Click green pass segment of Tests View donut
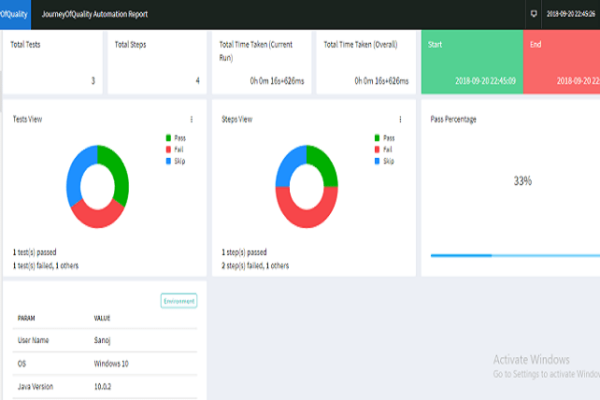The width and height of the screenshot is (600, 400). [x=119, y=175]
